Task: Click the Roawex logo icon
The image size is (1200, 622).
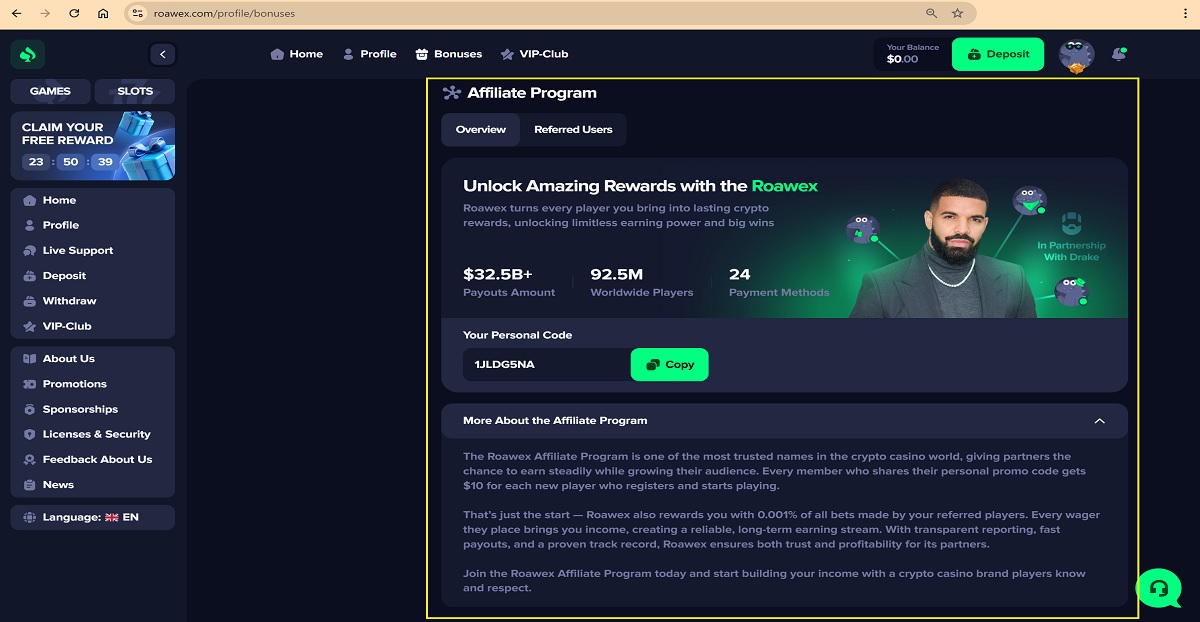Action: click(28, 54)
